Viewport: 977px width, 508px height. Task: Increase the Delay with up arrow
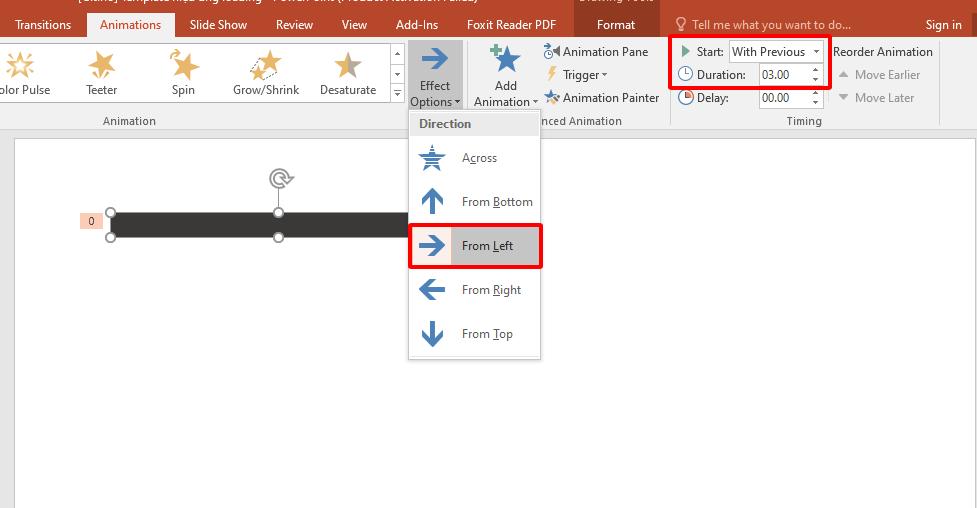(816, 93)
